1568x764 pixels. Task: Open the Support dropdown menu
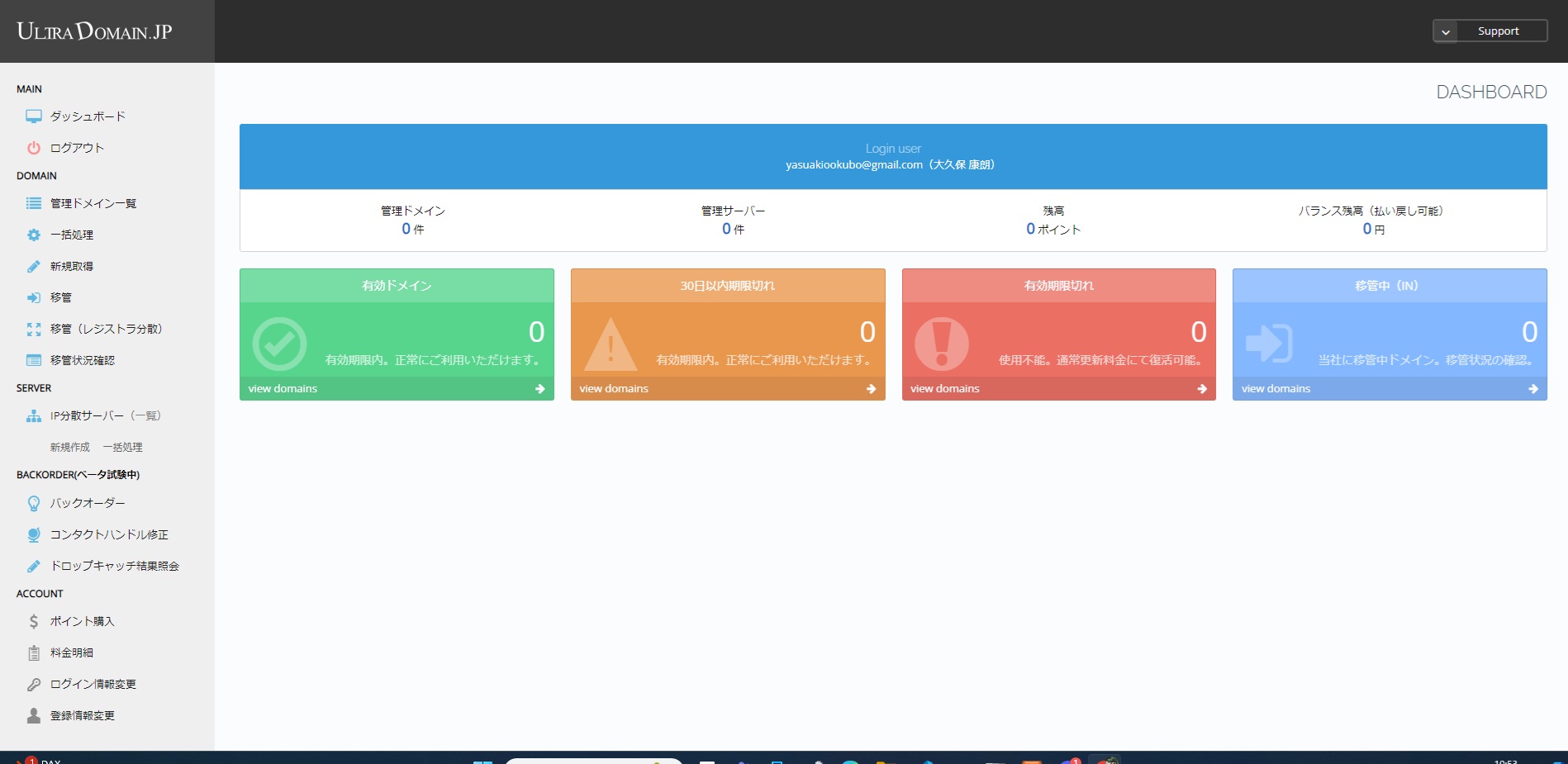coord(1497,31)
